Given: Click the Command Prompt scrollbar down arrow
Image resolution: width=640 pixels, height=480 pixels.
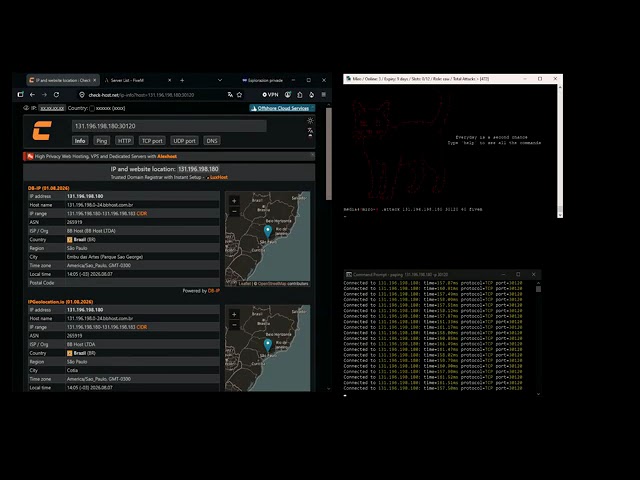Looking at the screenshot, I should (x=538, y=394).
